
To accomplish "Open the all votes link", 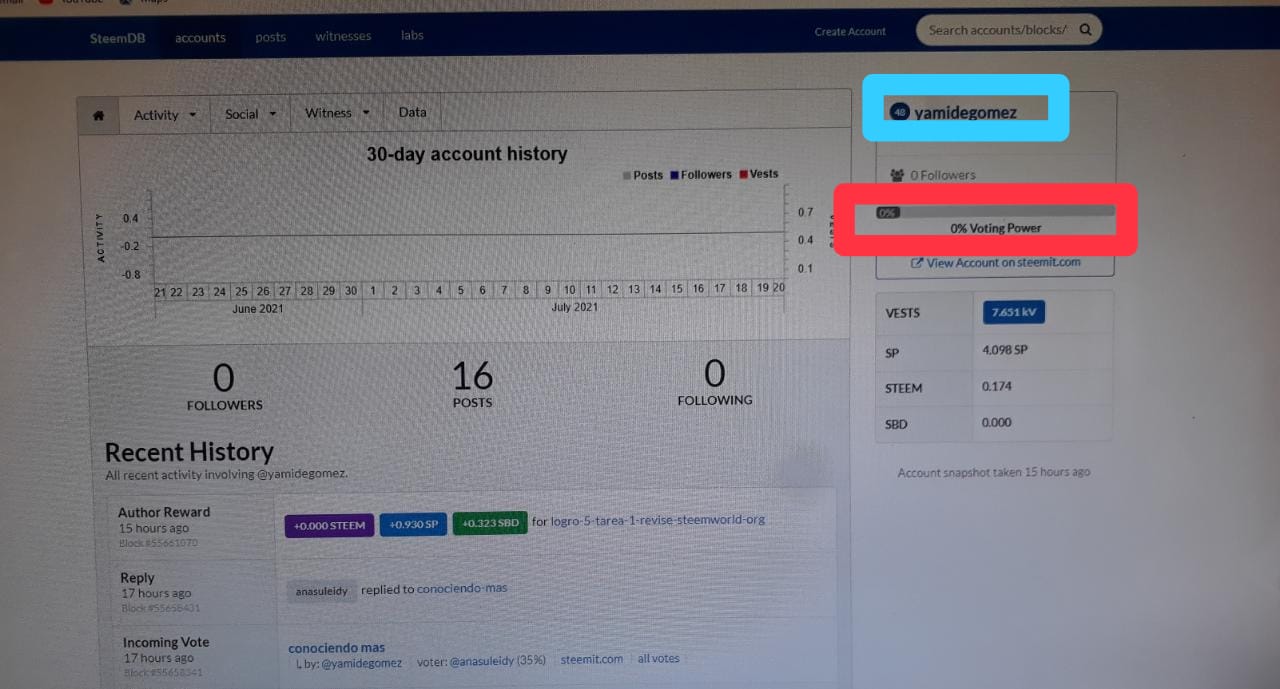I will (658, 658).
